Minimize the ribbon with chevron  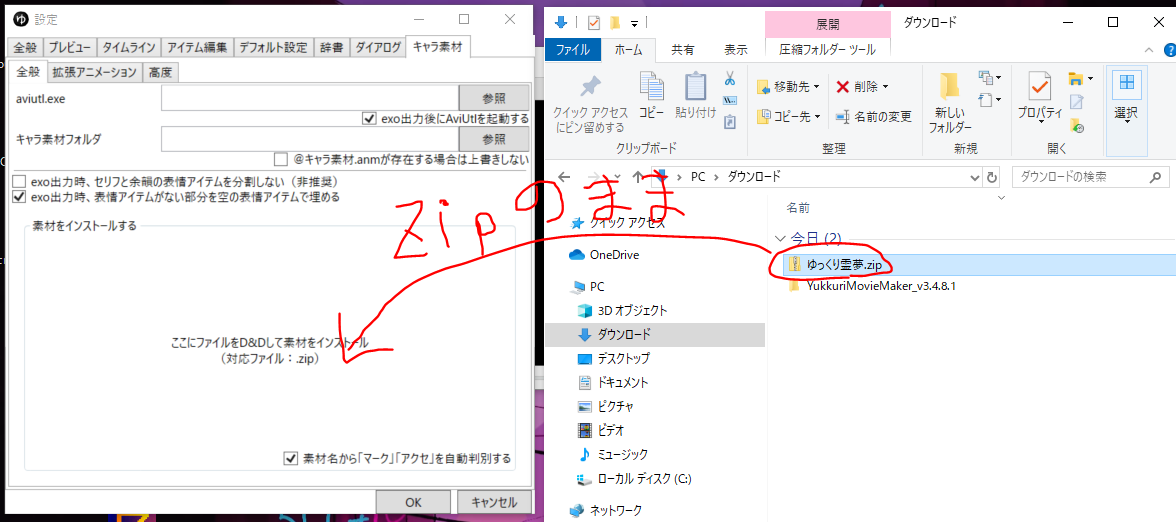[x=1150, y=50]
